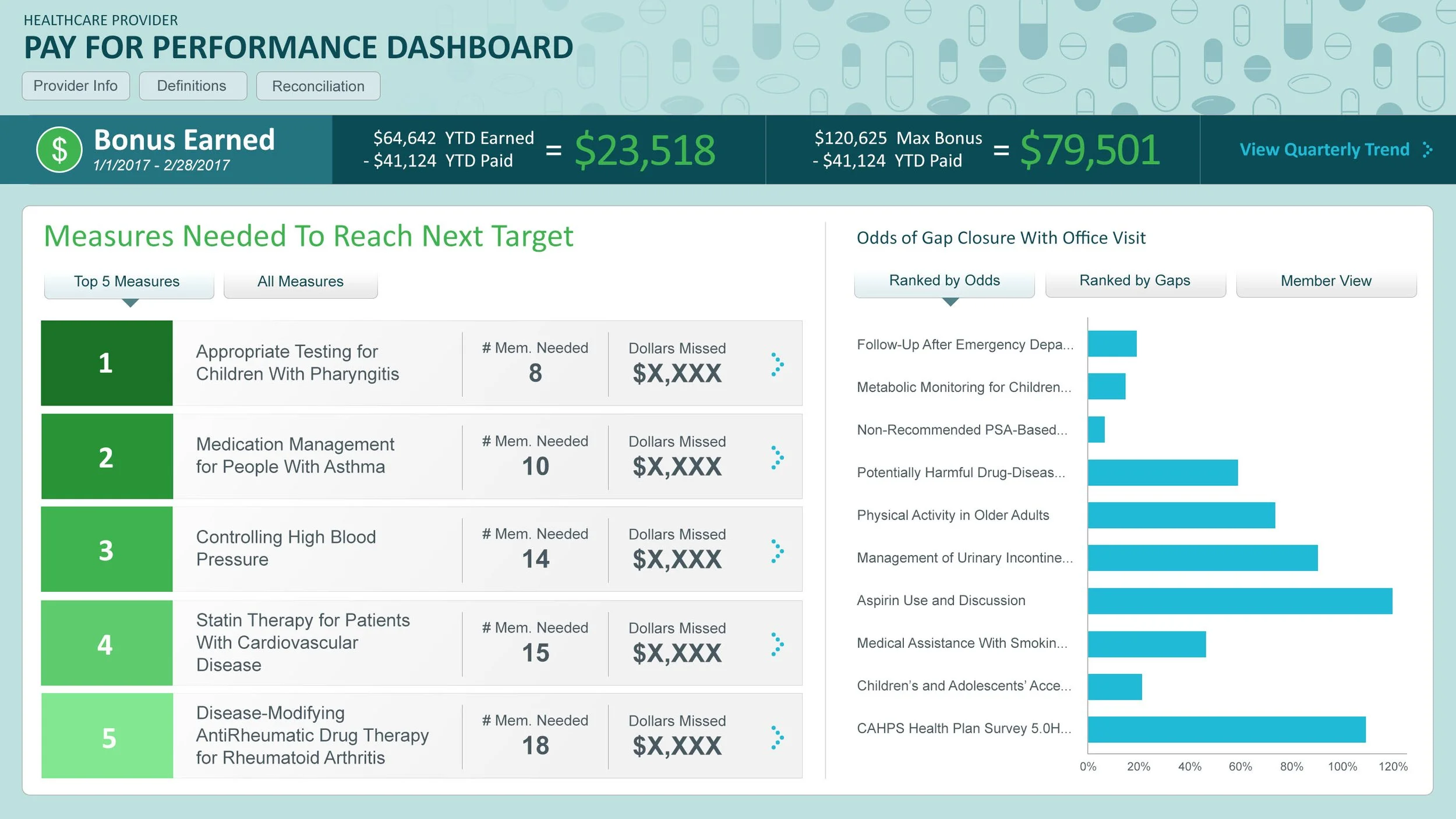Click the light green rank 5 tile
1456x819 pixels.
[107, 736]
